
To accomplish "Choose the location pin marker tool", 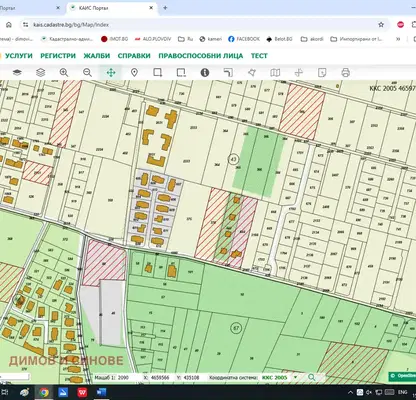I will (134, 72).
